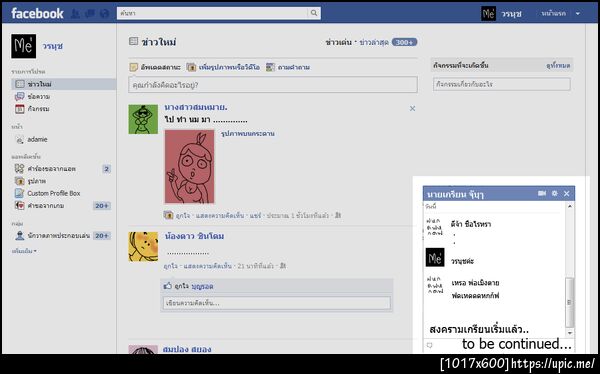Open the account dropdown arrow in header
Screen dimensions: 600x374
[x=578, y=13]
